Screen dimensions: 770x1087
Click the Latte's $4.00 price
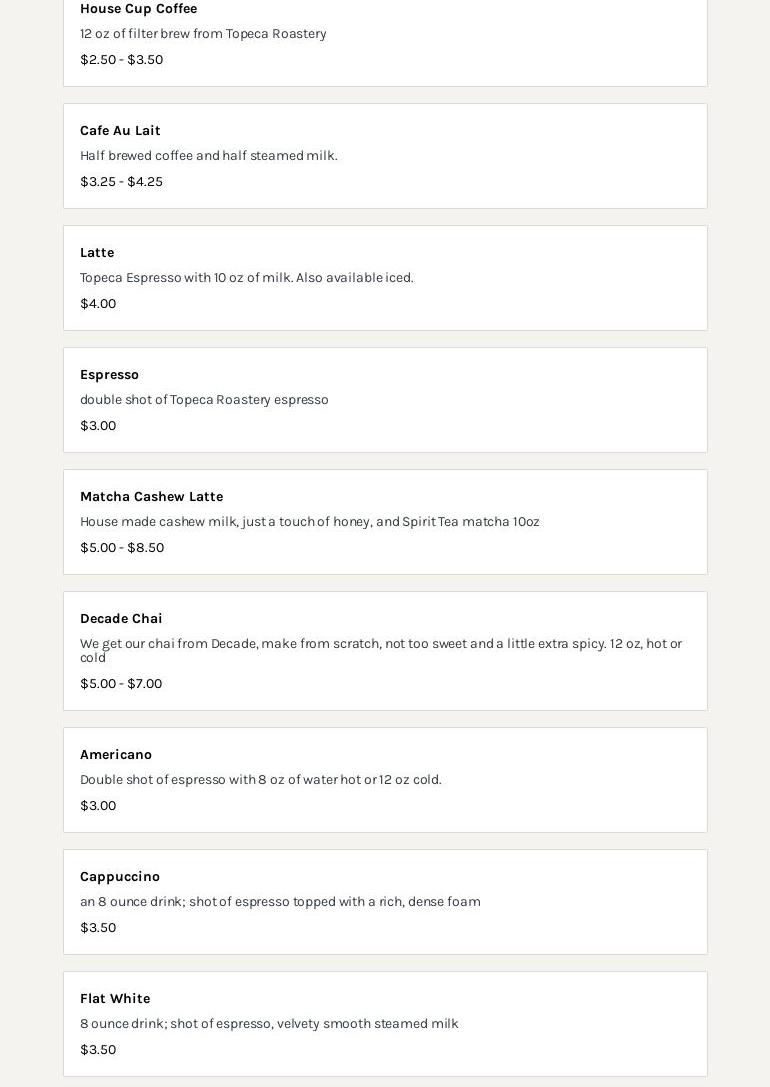pyautogui.click(x=98, y=304)
